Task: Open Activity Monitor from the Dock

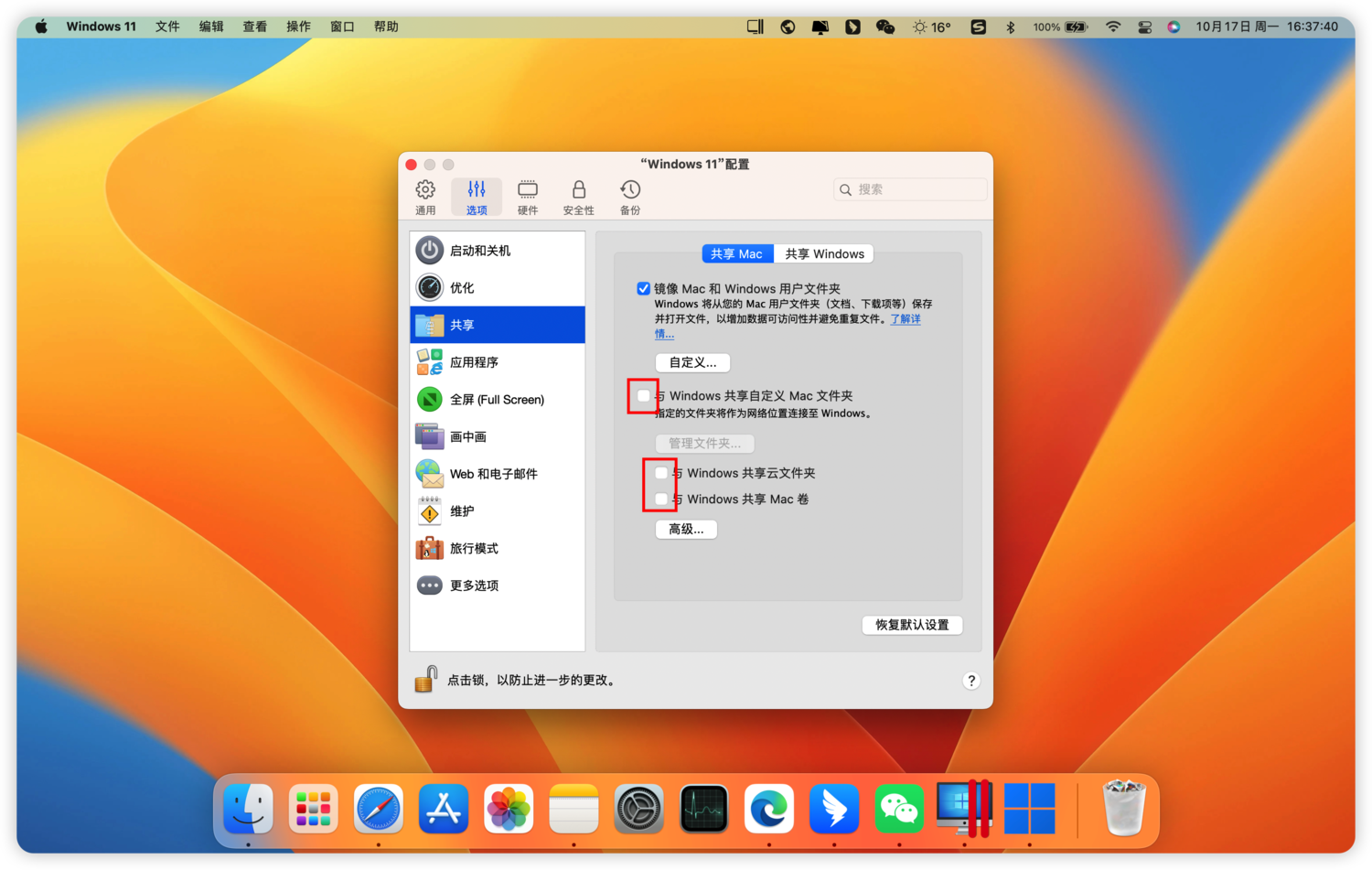Action: 704,809
